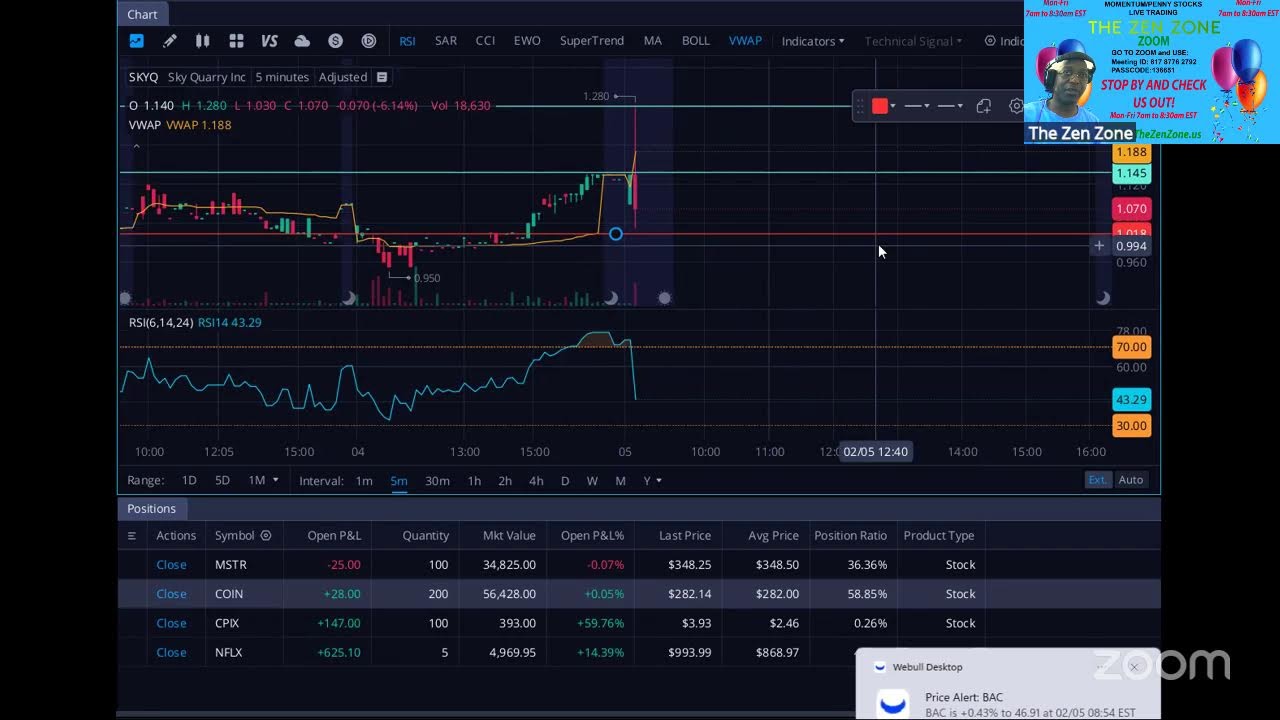Set range to 1D
Image resolution: width=1280 pixels, height=720 pixels.
189,480
